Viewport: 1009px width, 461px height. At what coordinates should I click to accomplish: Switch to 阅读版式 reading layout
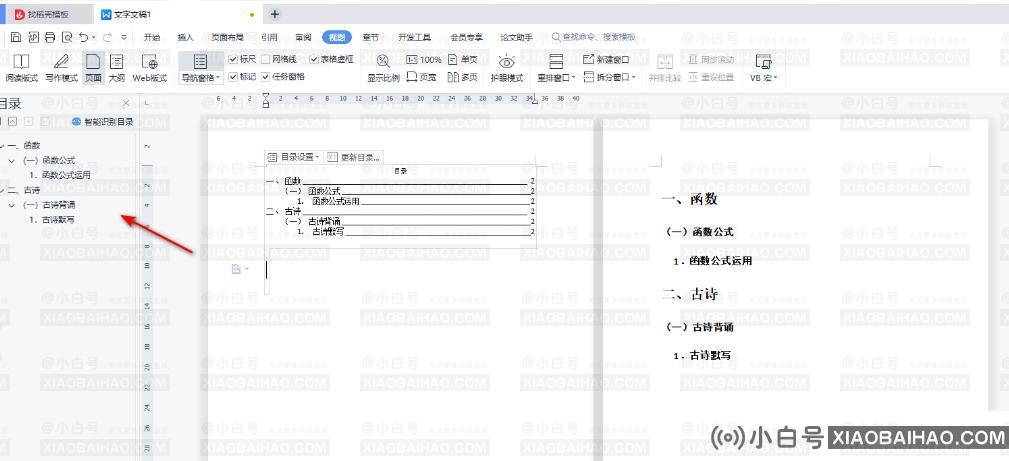click(x=21, y=69)
